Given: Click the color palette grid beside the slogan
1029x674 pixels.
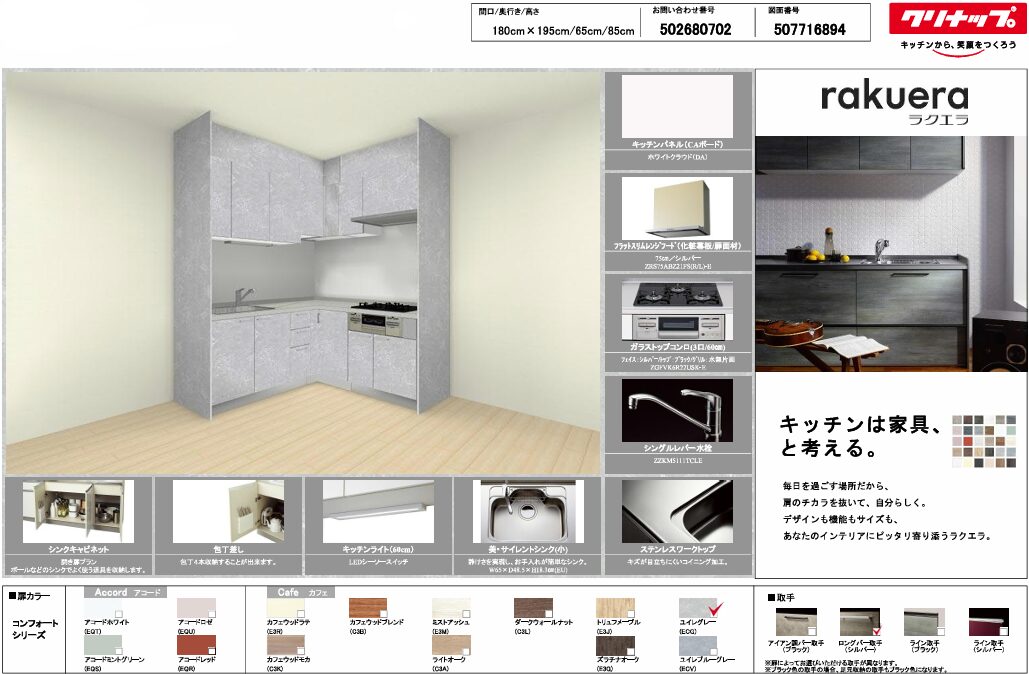Looking at the screenshot, I should pos(984,441).
